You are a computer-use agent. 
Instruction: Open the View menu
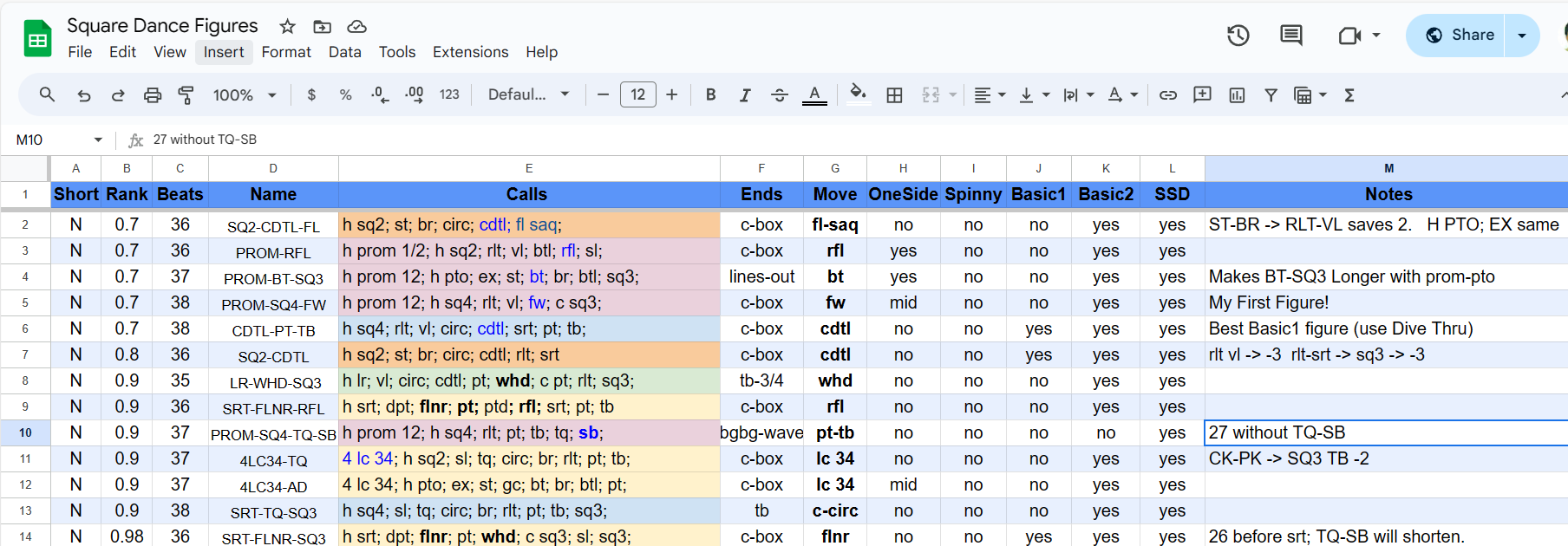170,52
